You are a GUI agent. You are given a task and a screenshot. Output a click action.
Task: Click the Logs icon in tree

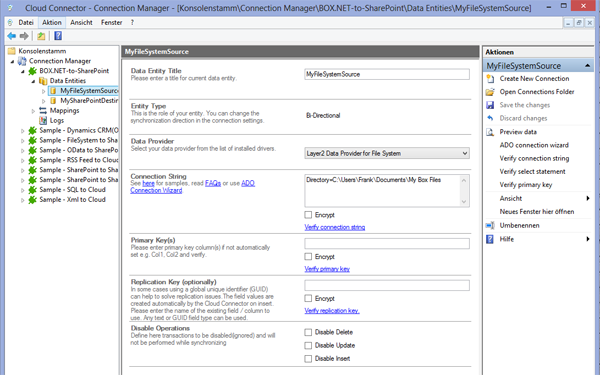click(43, 121)
